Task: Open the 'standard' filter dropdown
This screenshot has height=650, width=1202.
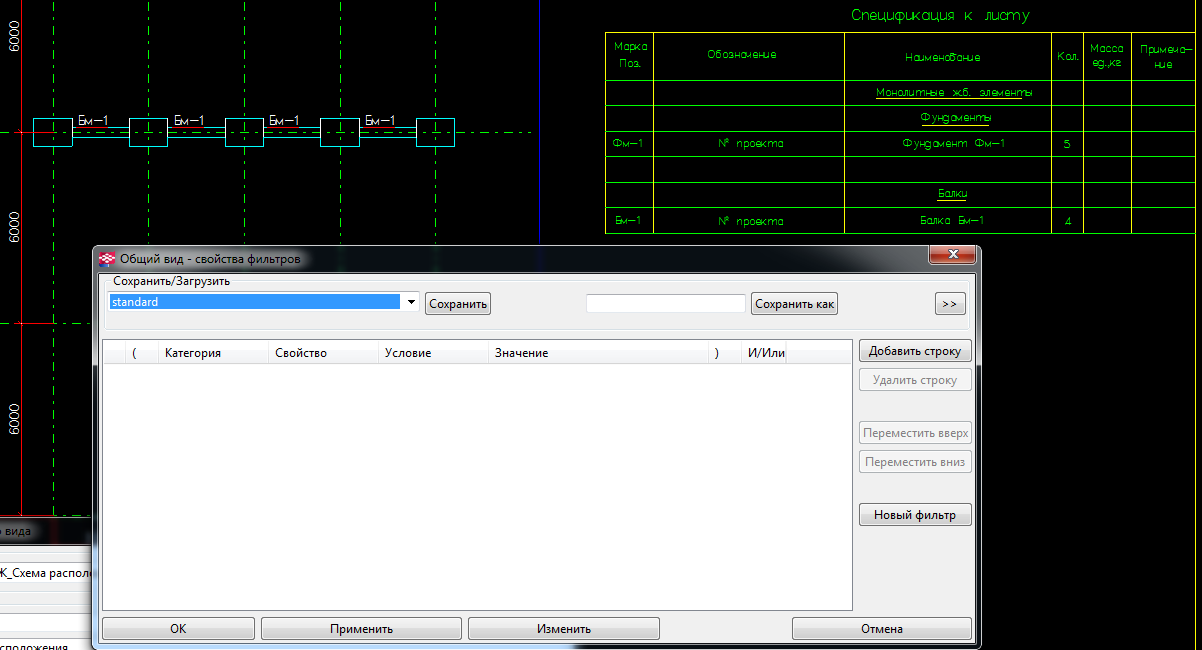Action: [410, 302]
